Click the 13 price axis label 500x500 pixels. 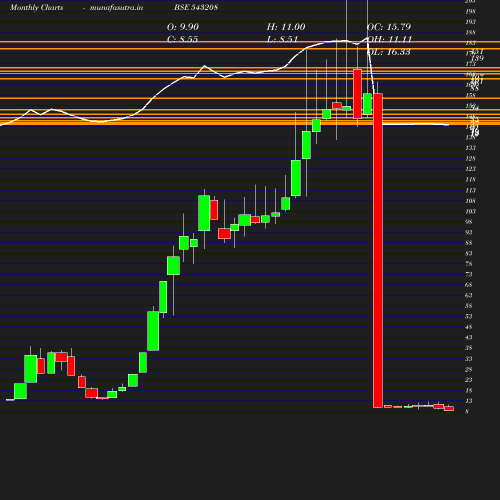click(x=469, y=401)
